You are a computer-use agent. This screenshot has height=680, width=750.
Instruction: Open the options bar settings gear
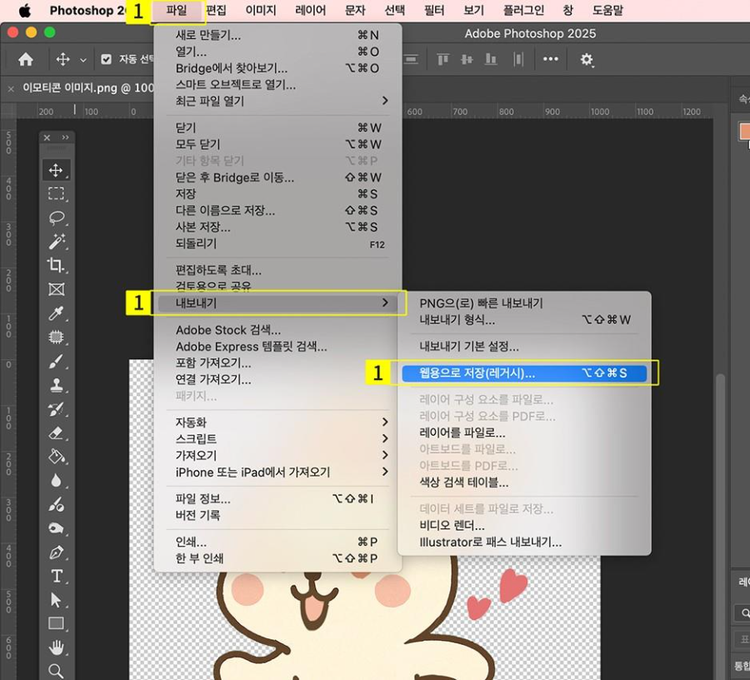(x=587, y=59)
